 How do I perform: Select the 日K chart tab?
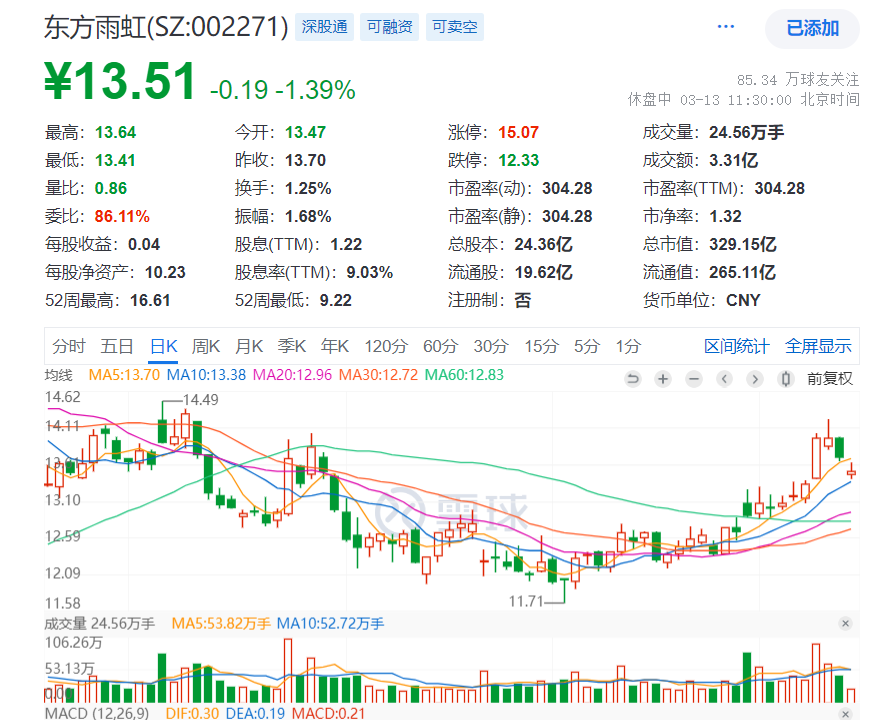point(164,346)
